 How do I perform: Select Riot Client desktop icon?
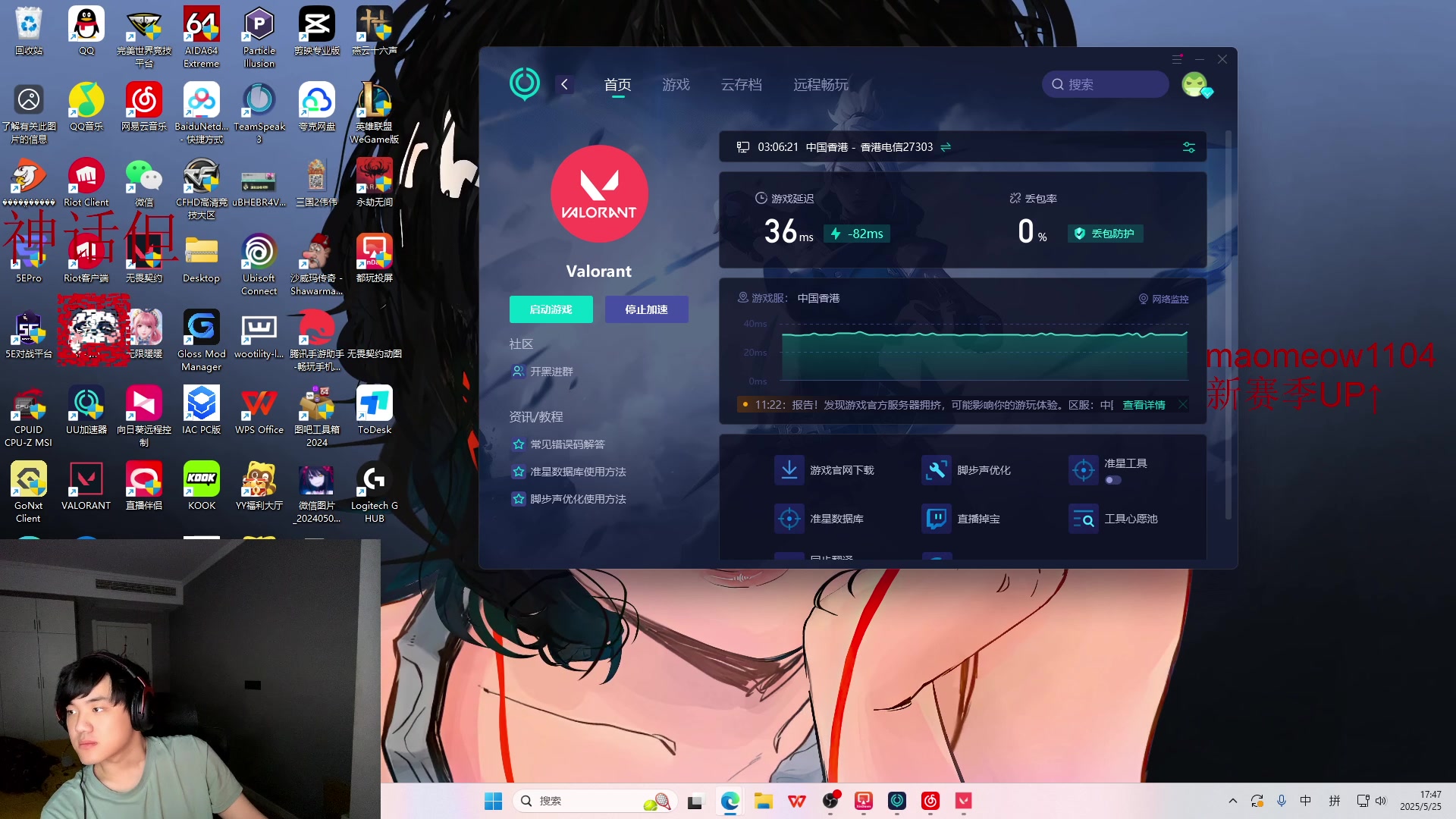(x=86, y=184)
